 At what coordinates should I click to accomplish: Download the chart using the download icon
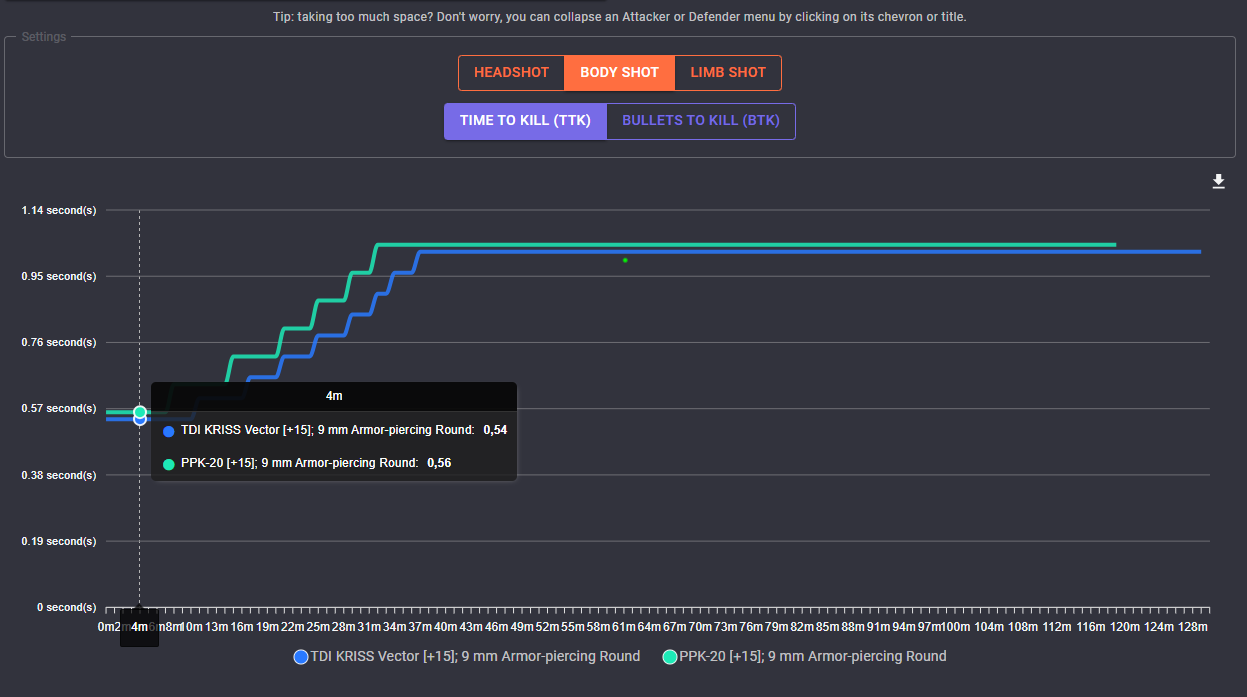click(x=1218, y=181)
